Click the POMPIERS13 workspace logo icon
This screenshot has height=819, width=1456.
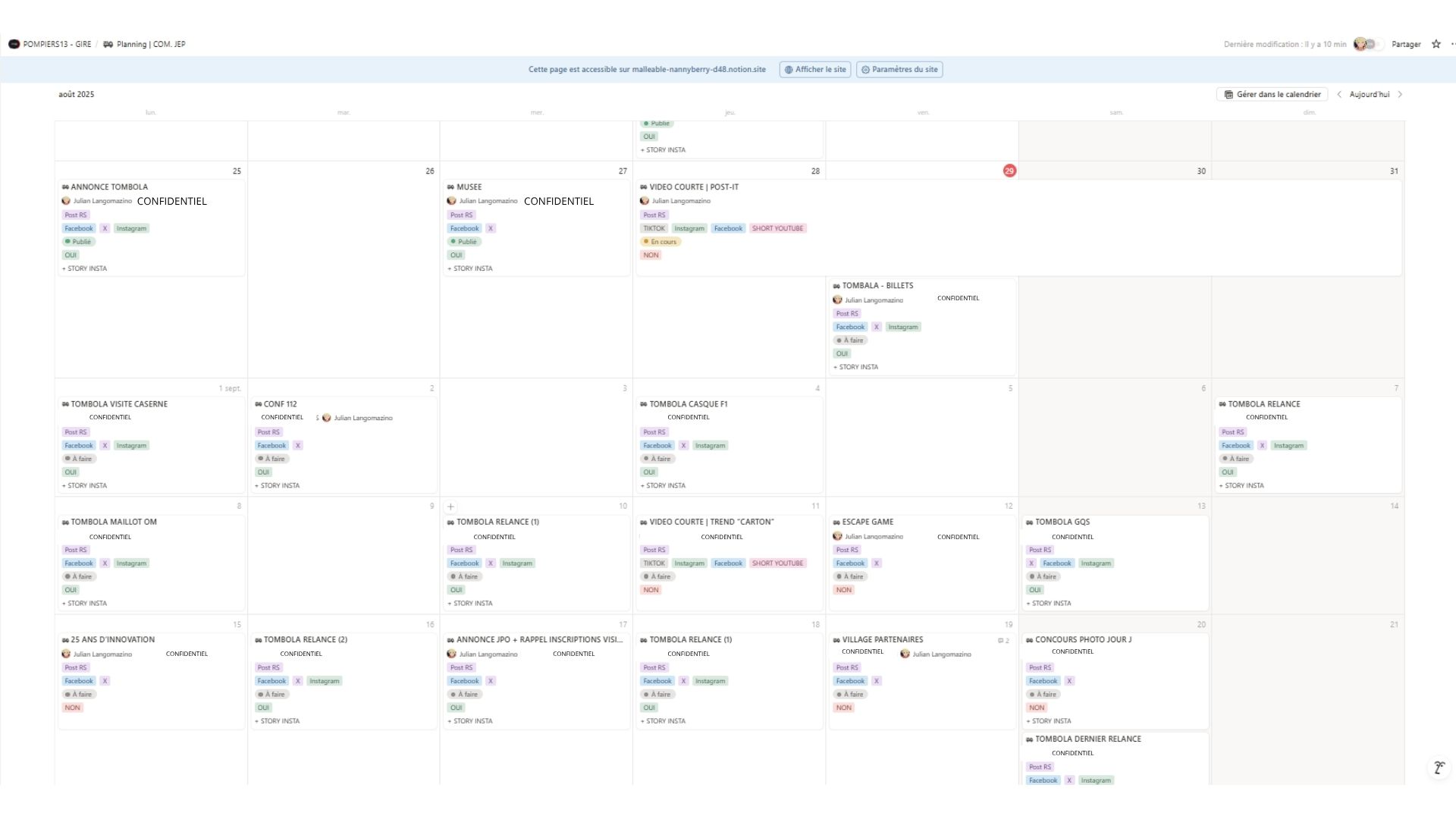[x=14, y=44]
